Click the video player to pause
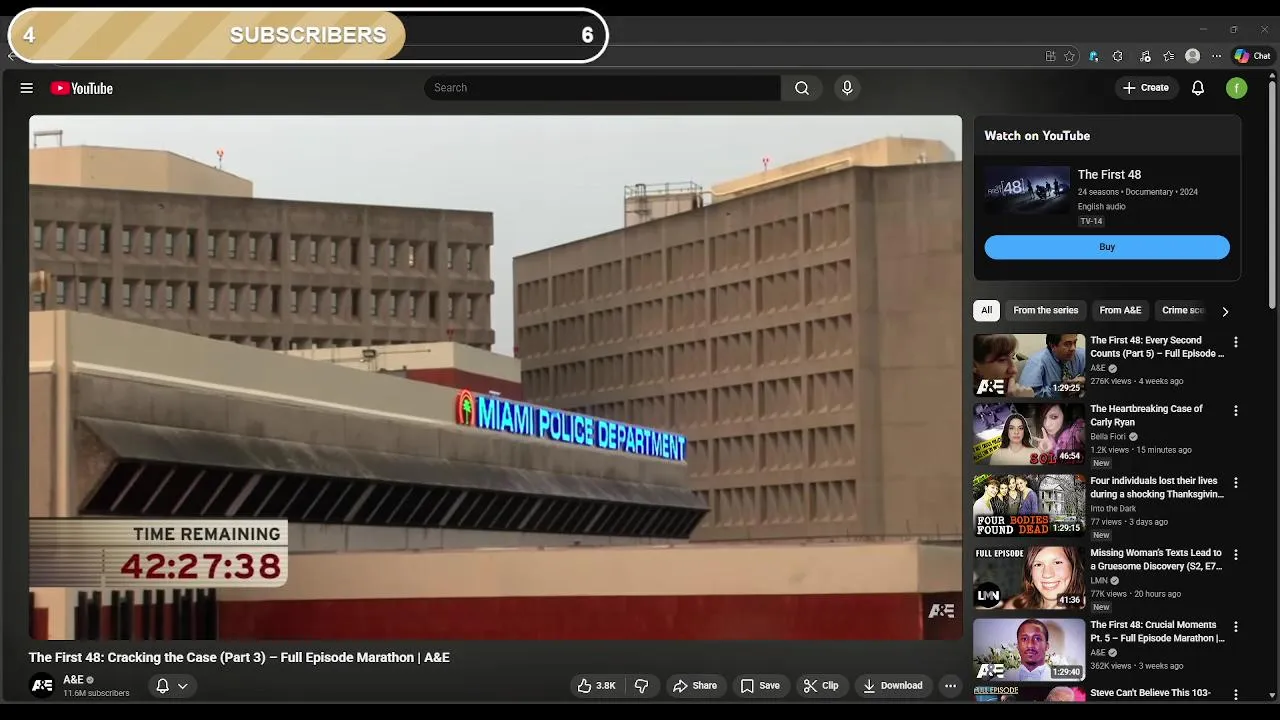Viewport: 1280px width, 720px height. [x=495, y=377]
